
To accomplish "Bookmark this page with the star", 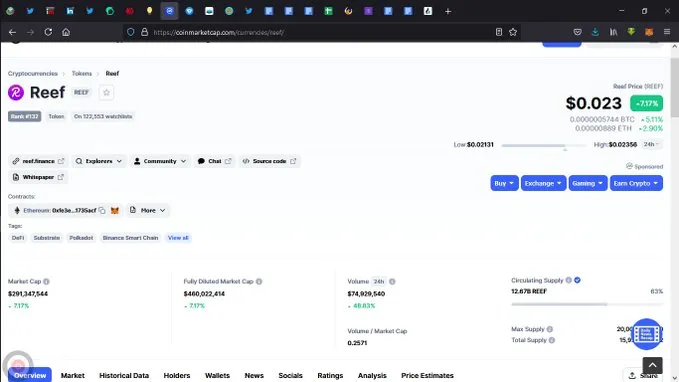I will coord(513,32).
